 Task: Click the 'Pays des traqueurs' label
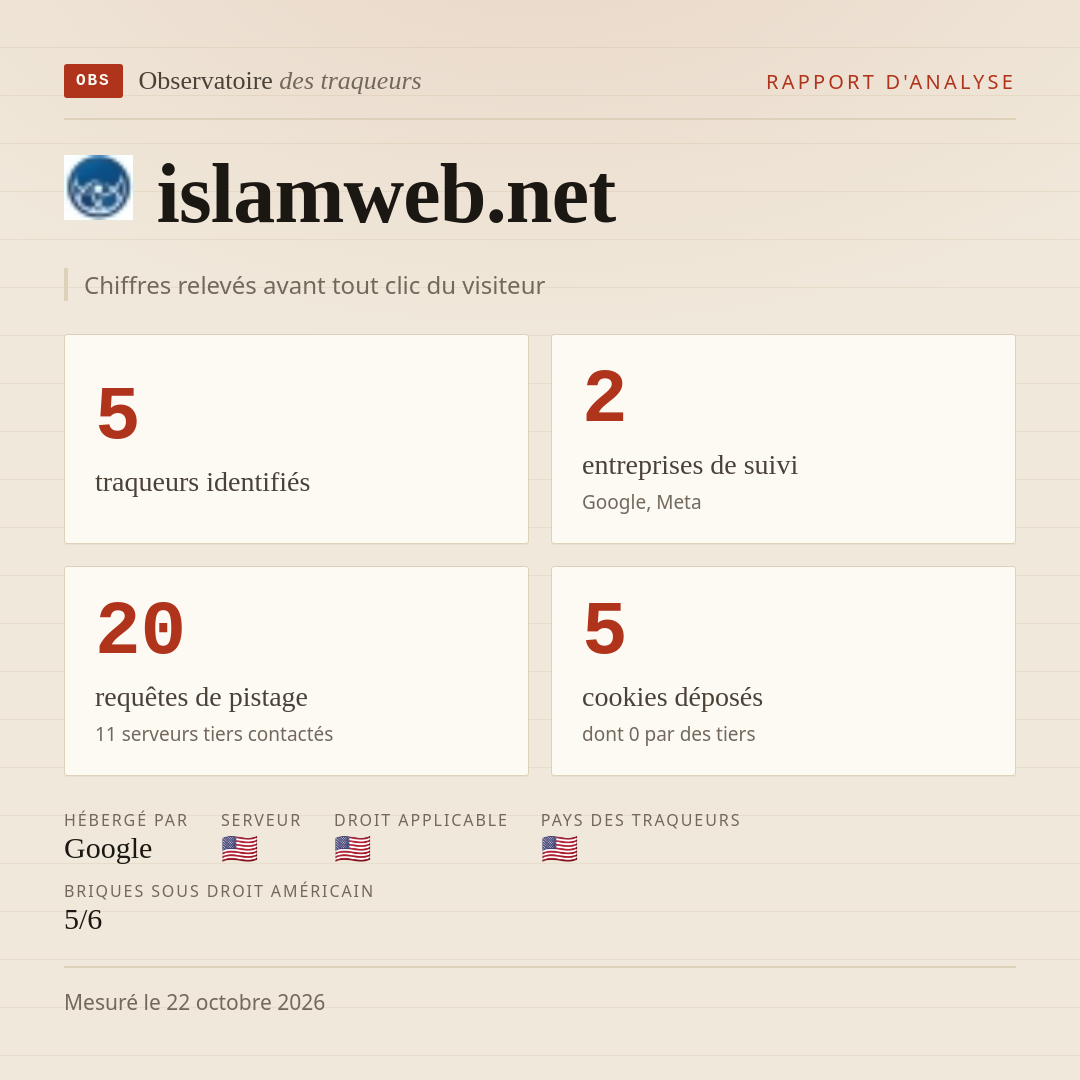click(641, 820)
